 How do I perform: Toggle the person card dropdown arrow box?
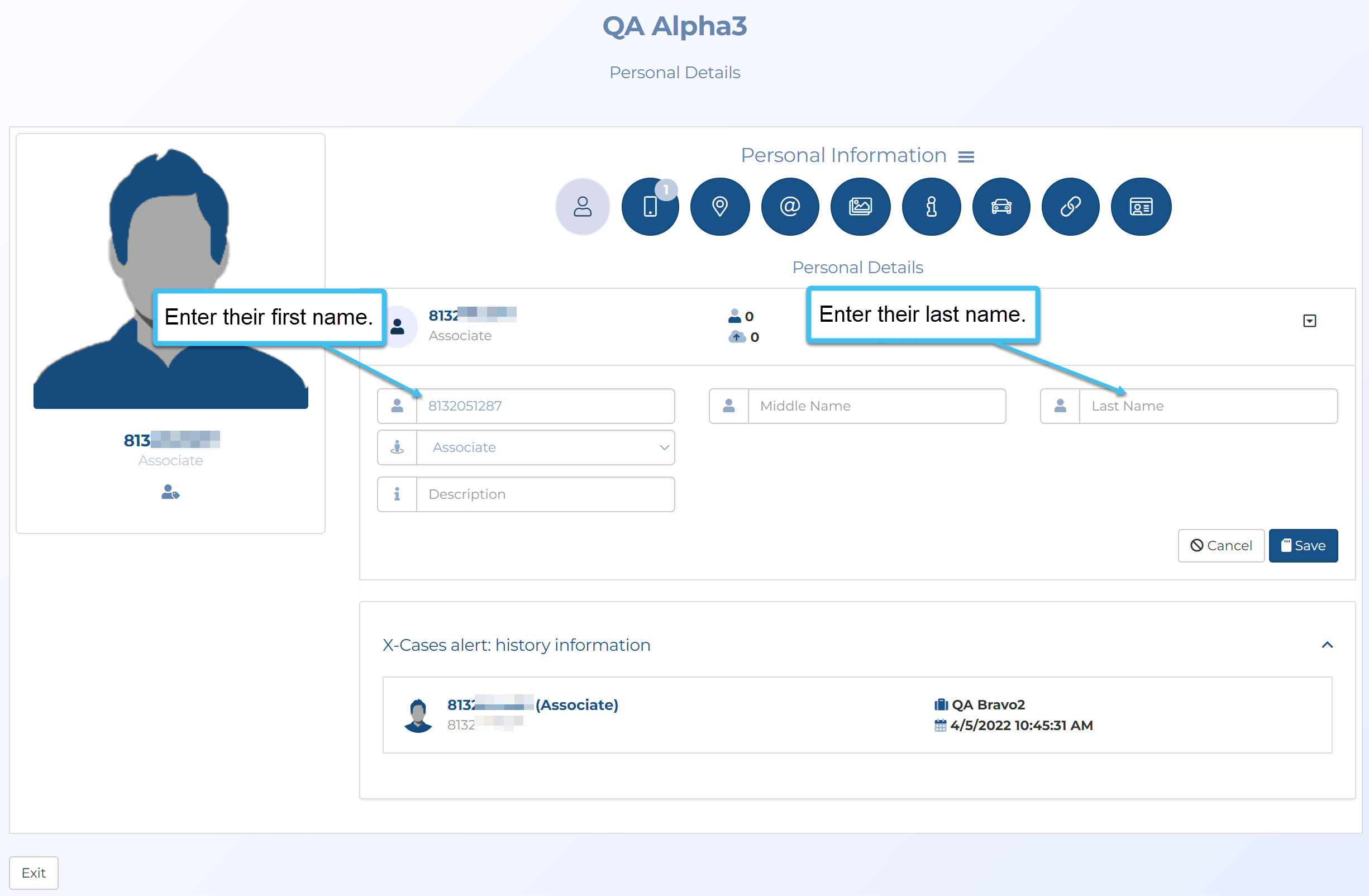click(x=1309, y=321)
